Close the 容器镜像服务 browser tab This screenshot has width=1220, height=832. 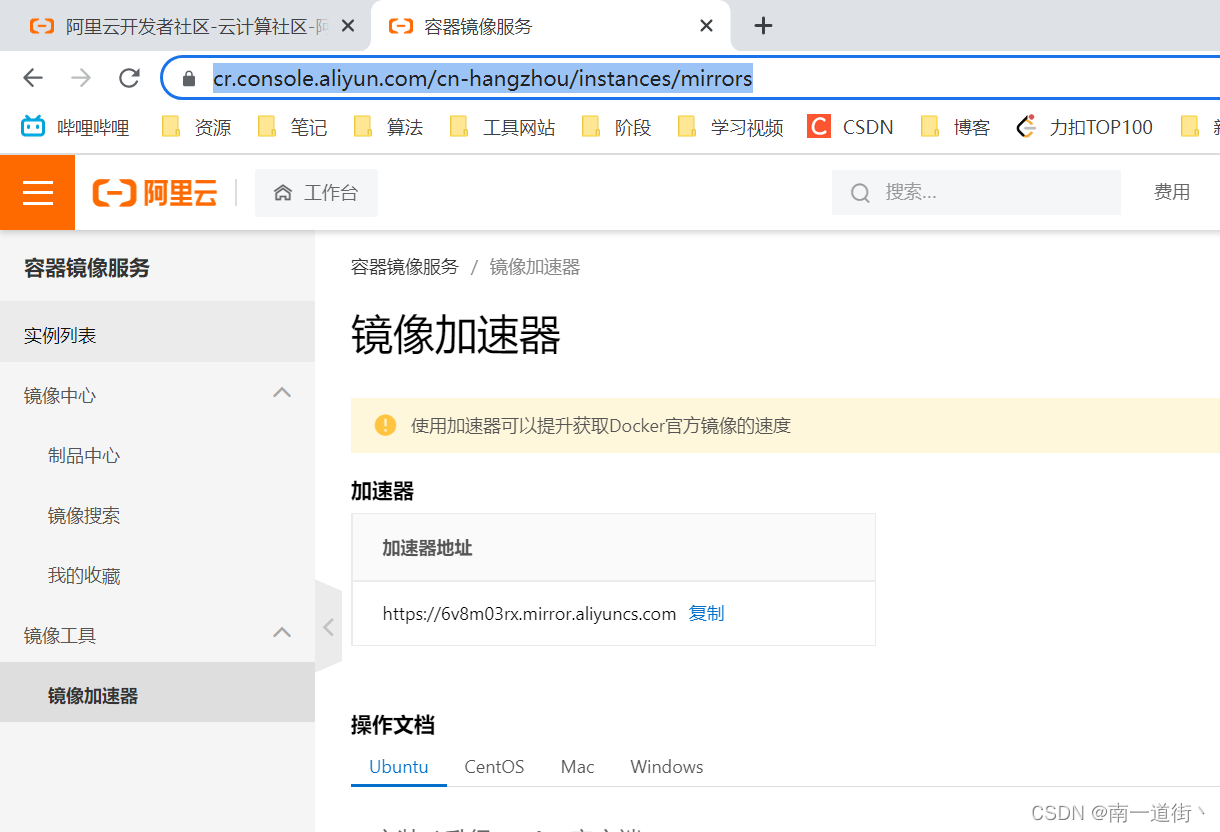[706, 26]
